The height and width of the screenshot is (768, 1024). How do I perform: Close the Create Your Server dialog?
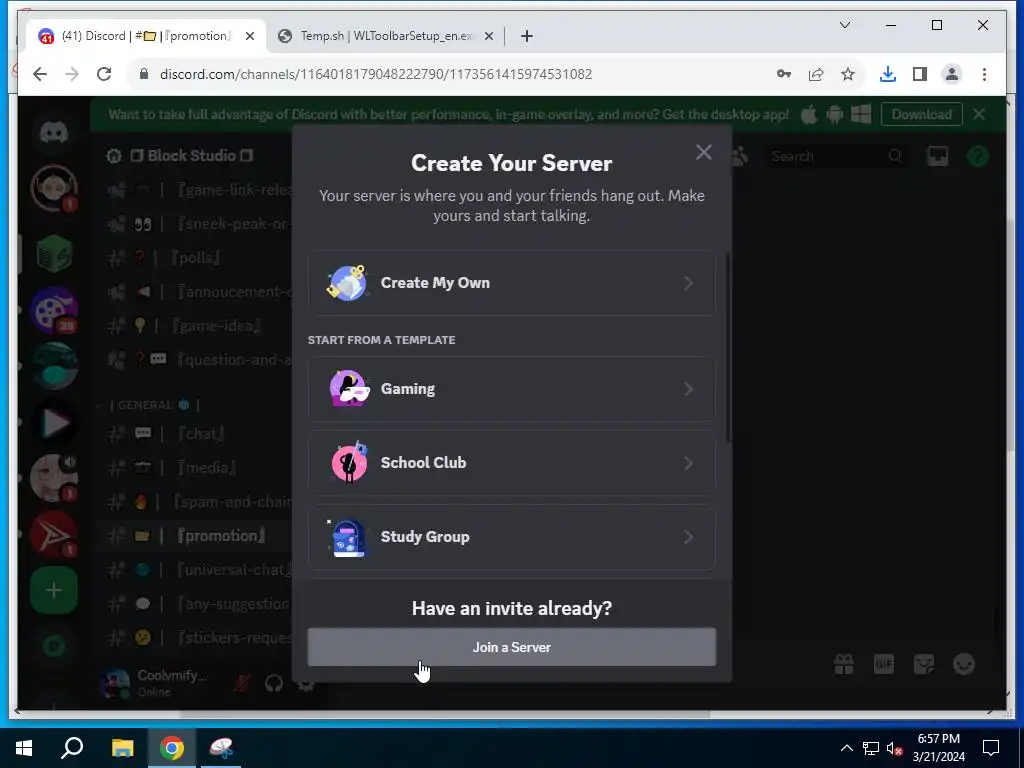(x=703, y=152)
